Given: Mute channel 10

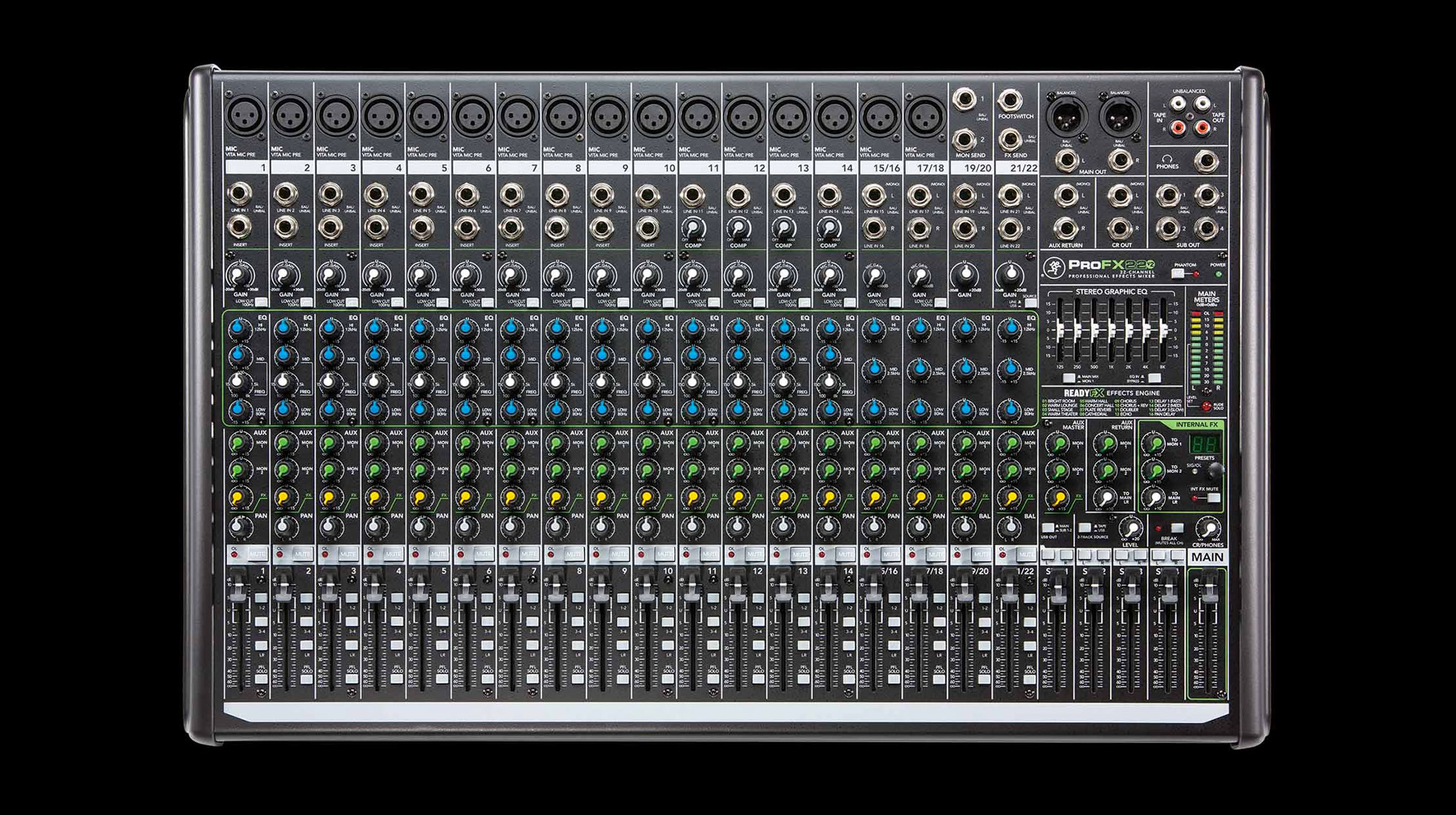Looking at the screenshot, I should [665, 554].
